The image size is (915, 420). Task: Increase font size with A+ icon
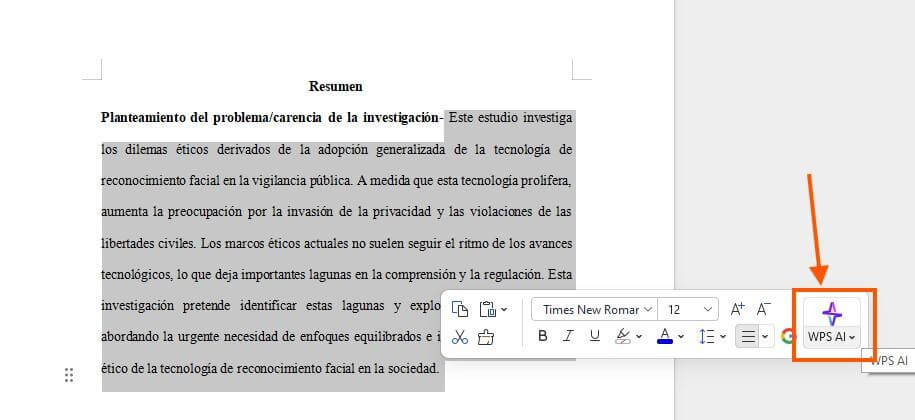738,309
